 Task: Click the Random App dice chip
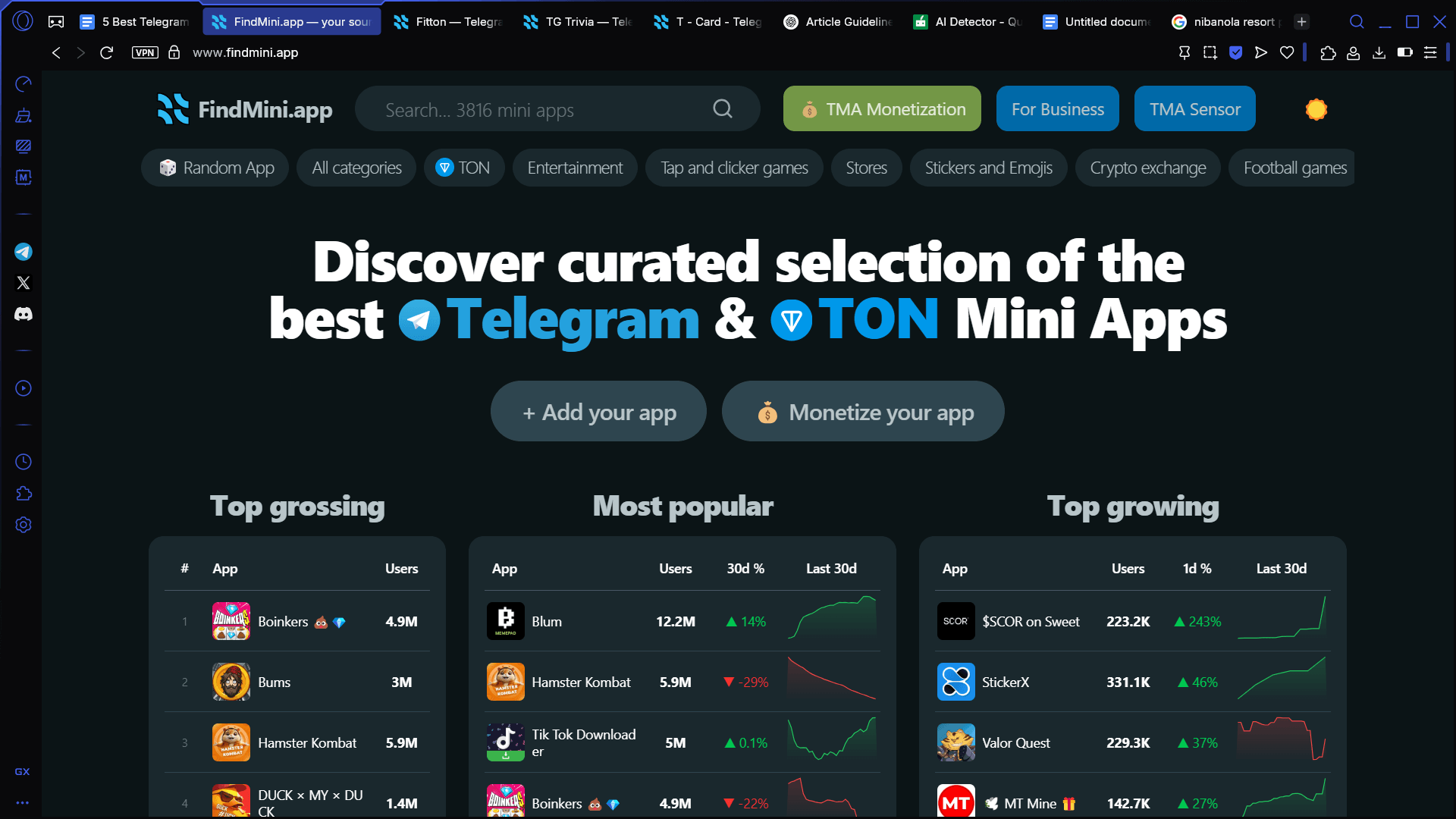point(215,168)
